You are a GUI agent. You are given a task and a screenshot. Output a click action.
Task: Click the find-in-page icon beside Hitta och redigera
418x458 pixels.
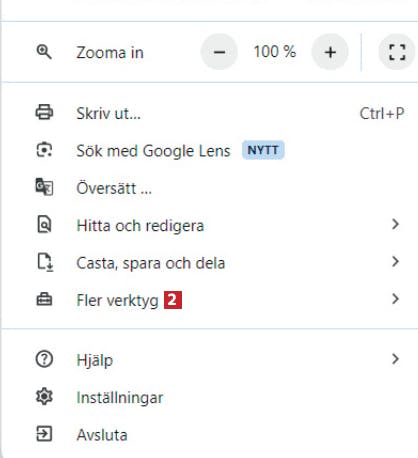44,224
